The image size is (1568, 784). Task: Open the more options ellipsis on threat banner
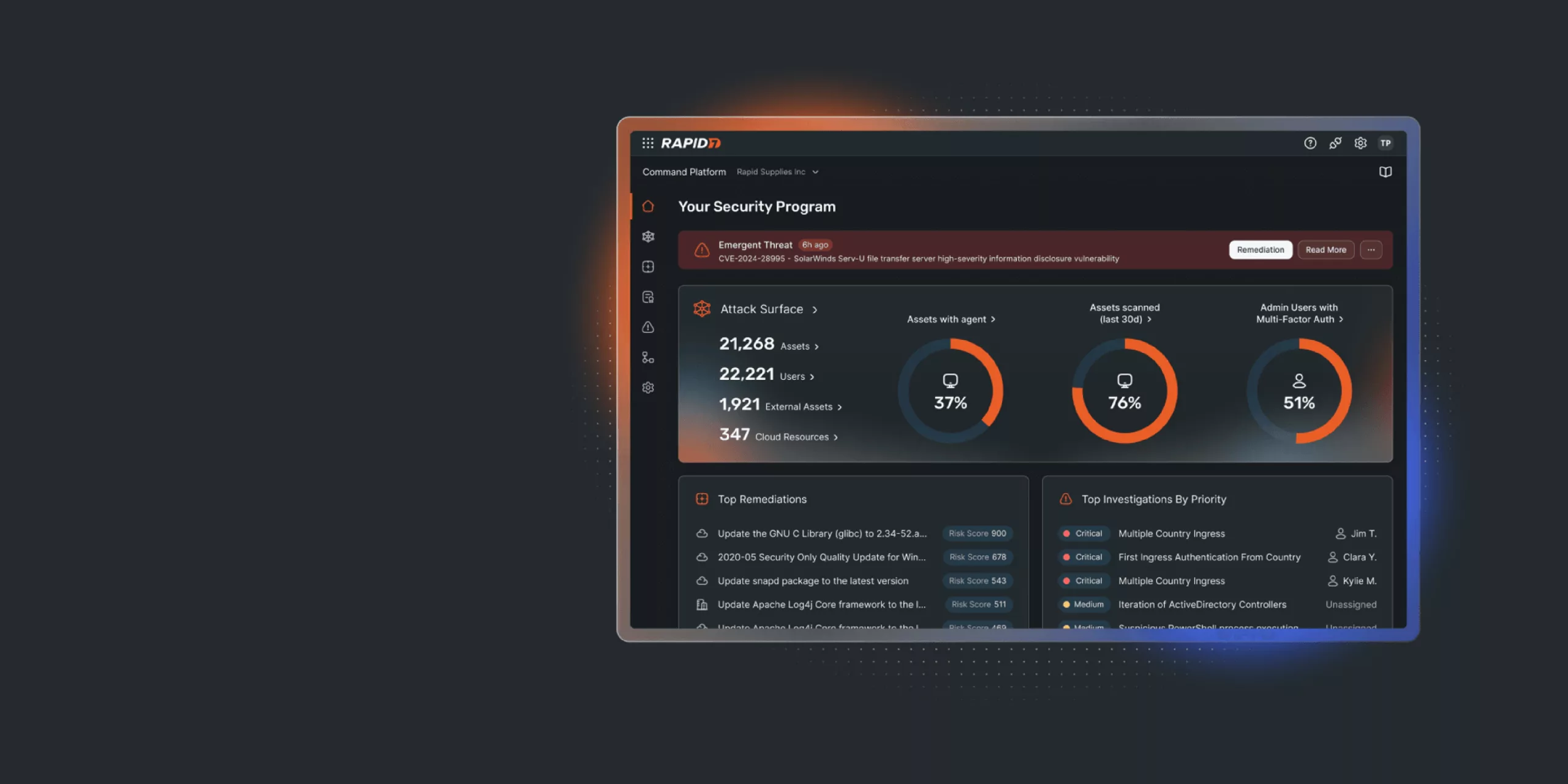1371,250
